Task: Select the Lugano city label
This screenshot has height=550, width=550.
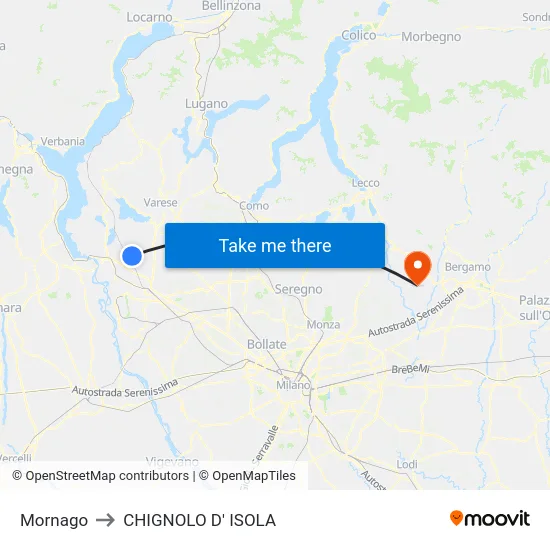Action: tap(207, 104)
